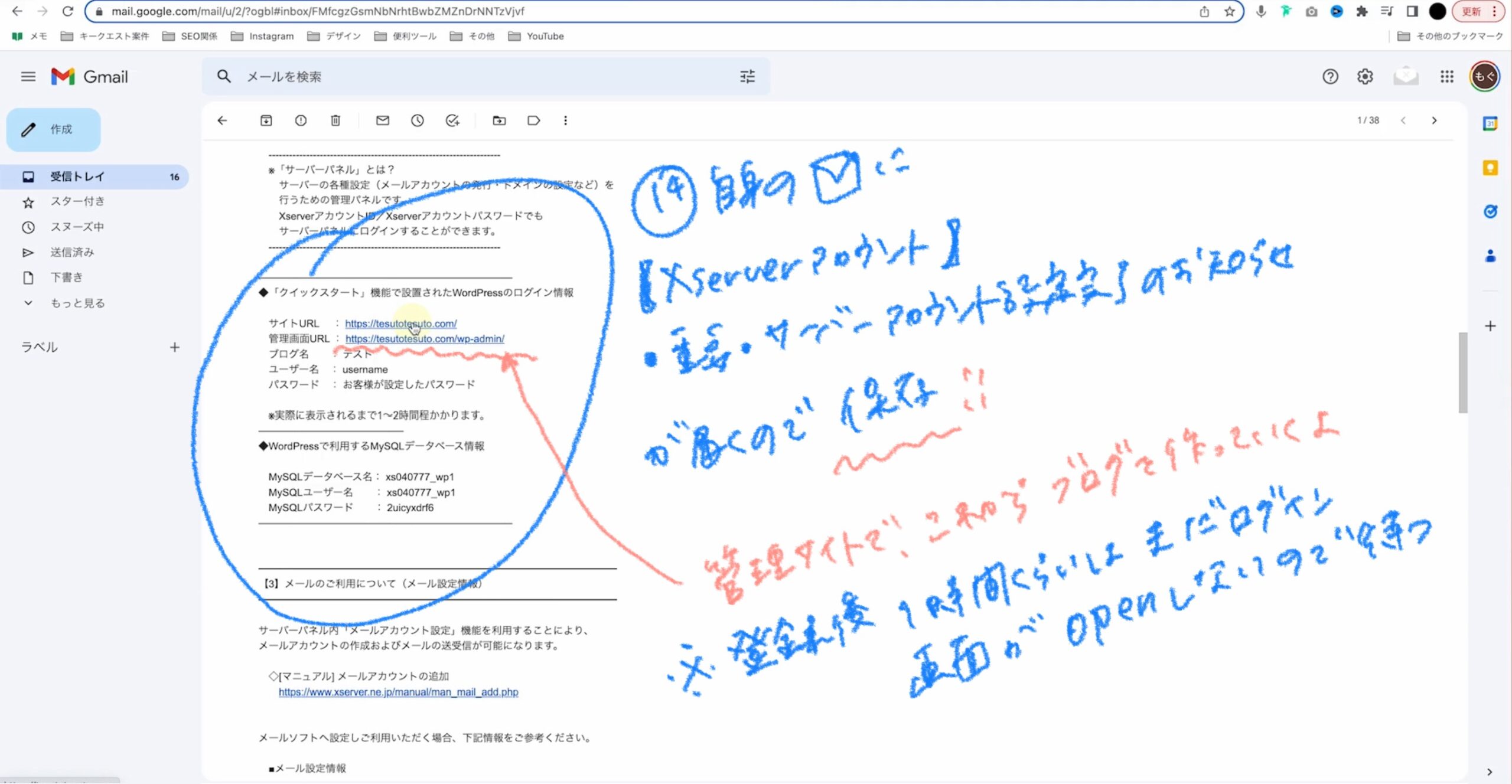
Task: Toggle main menu hamburger icon
Action: click(28, 77)
